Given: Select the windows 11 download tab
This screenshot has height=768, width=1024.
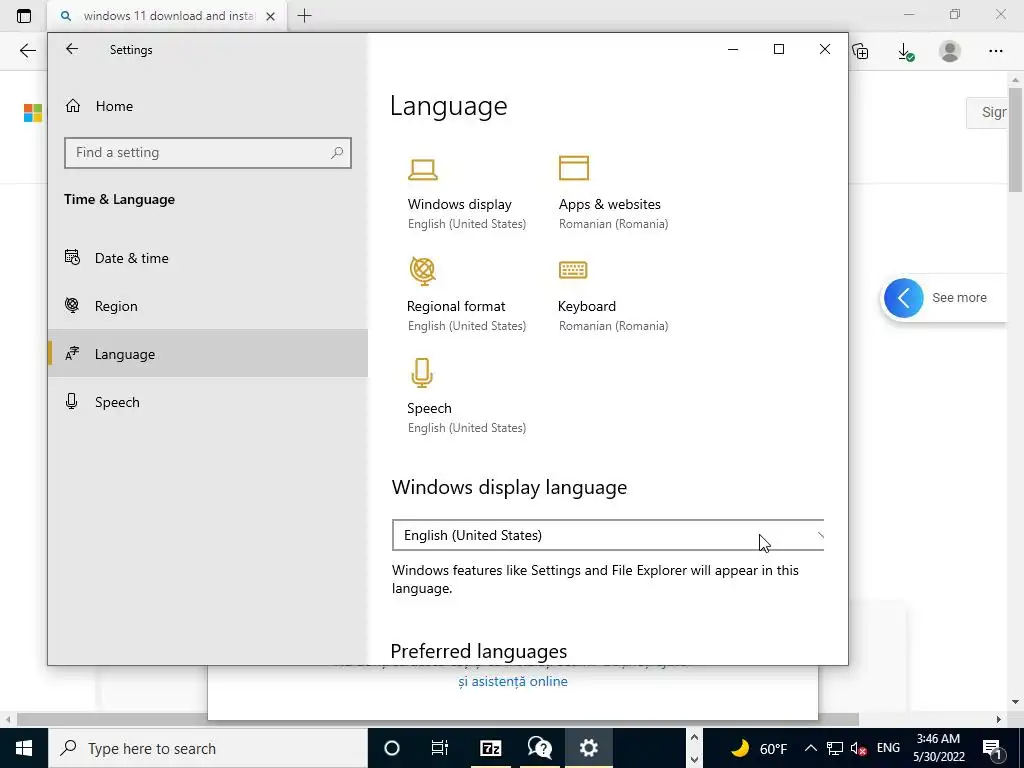Looking at the screenshot, I should click(x=167, y=16).
